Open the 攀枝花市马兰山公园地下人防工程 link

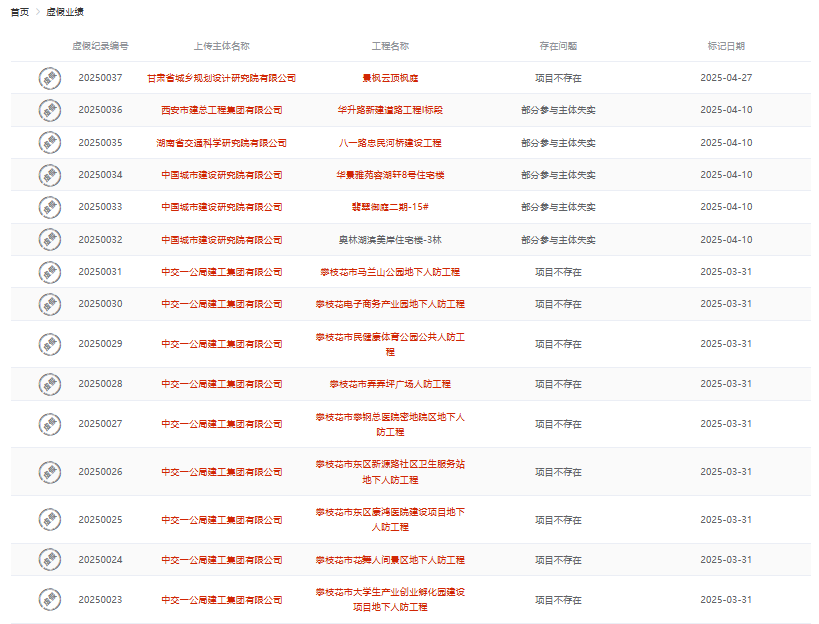point(391,271)
